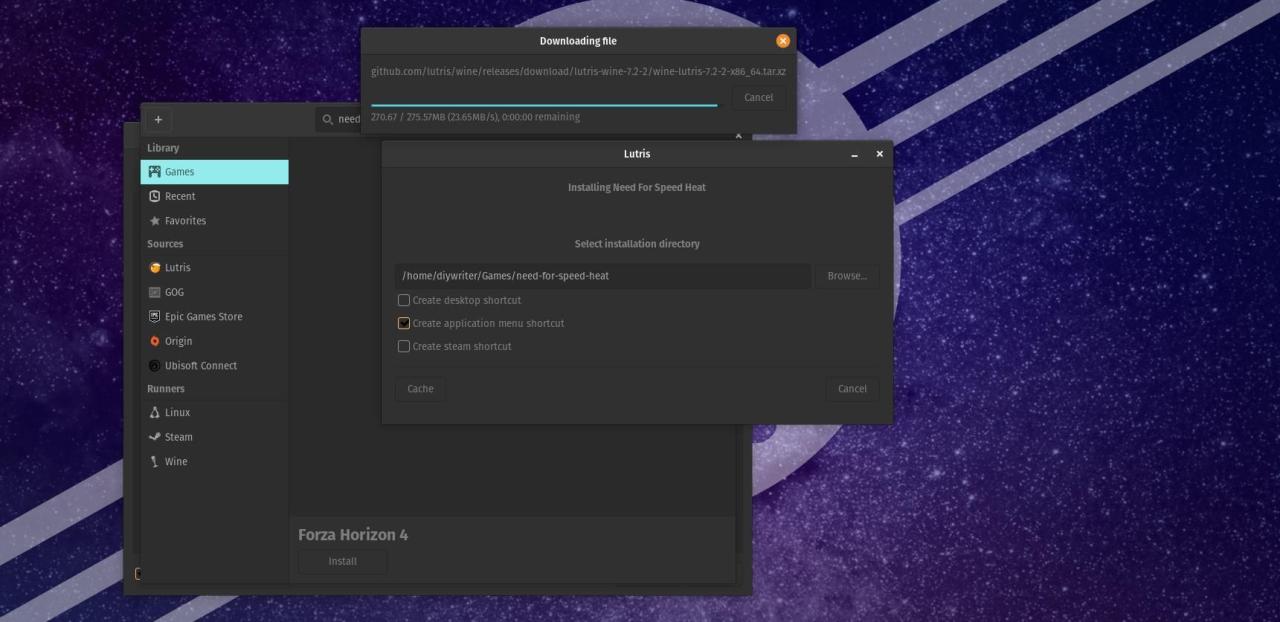Toggle Create application menu shortcut checkbox
1280x622 pixels.
pyautogui.click(x=404, y=323)
